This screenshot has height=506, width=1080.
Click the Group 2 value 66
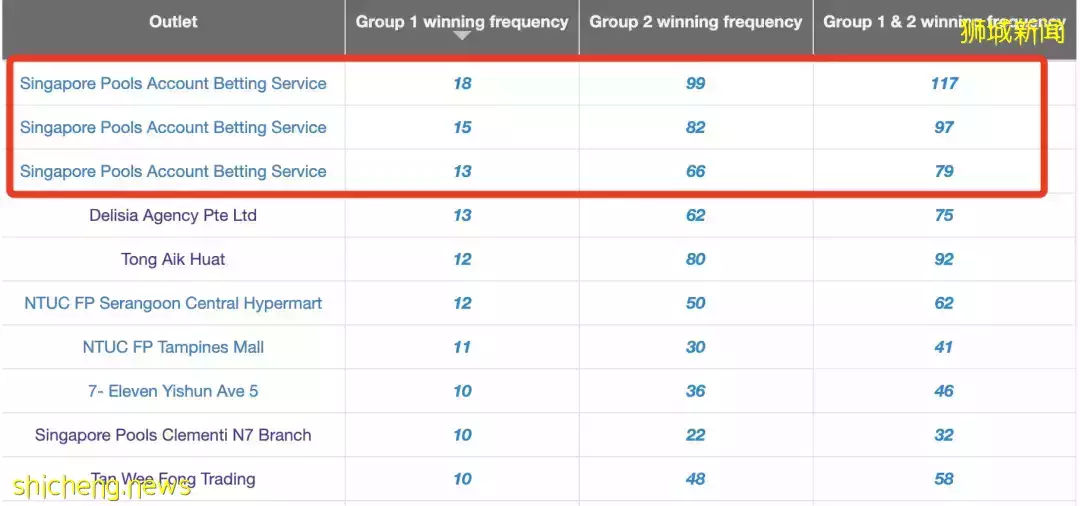[696, 171]
